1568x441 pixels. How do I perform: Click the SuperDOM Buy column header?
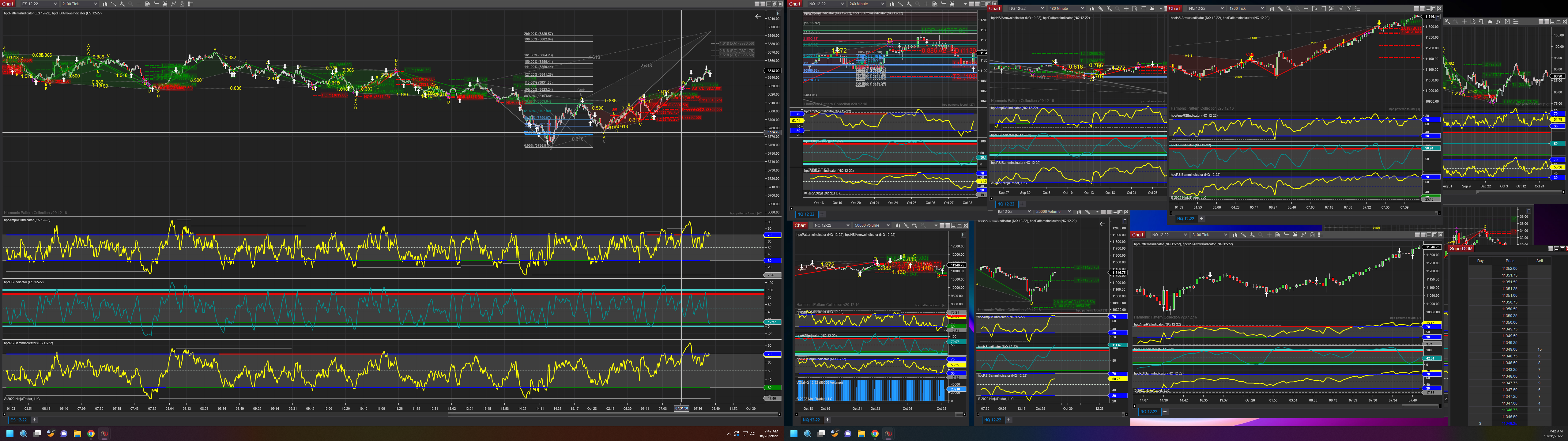point(1480,261)
